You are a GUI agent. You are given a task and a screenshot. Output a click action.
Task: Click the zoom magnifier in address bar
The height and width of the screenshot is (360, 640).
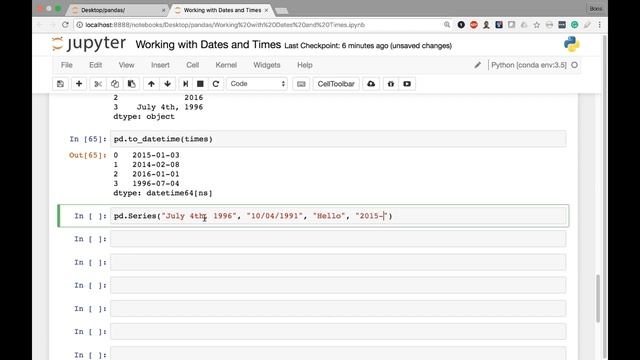447,25
